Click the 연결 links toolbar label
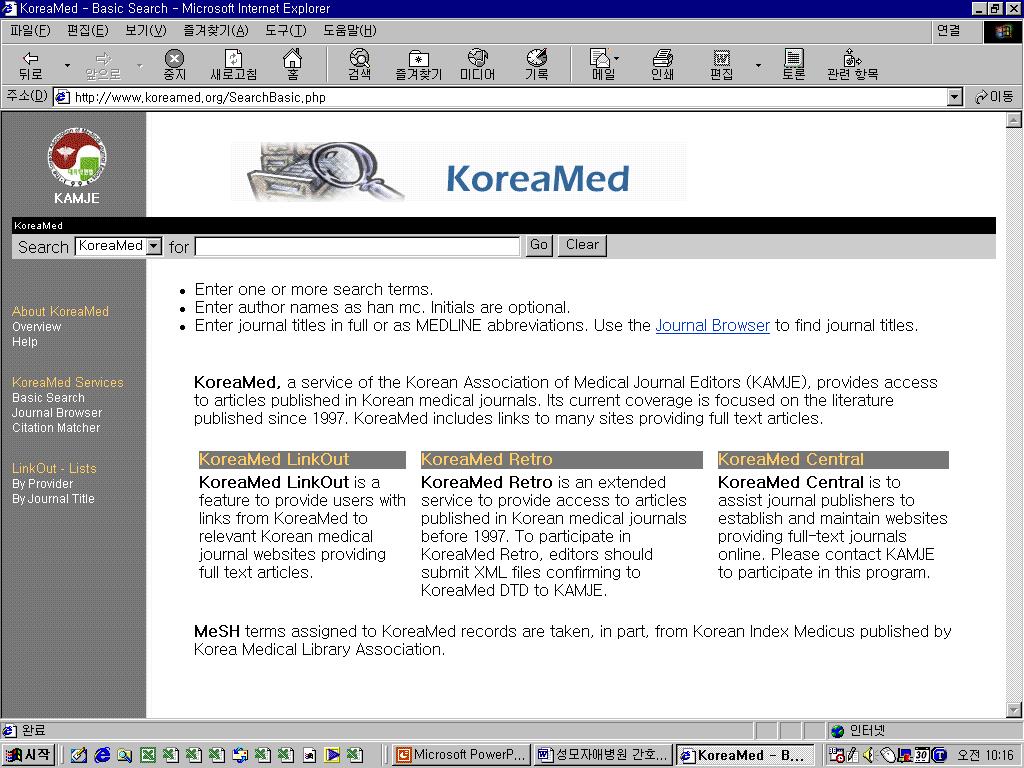 click(948, 31)
